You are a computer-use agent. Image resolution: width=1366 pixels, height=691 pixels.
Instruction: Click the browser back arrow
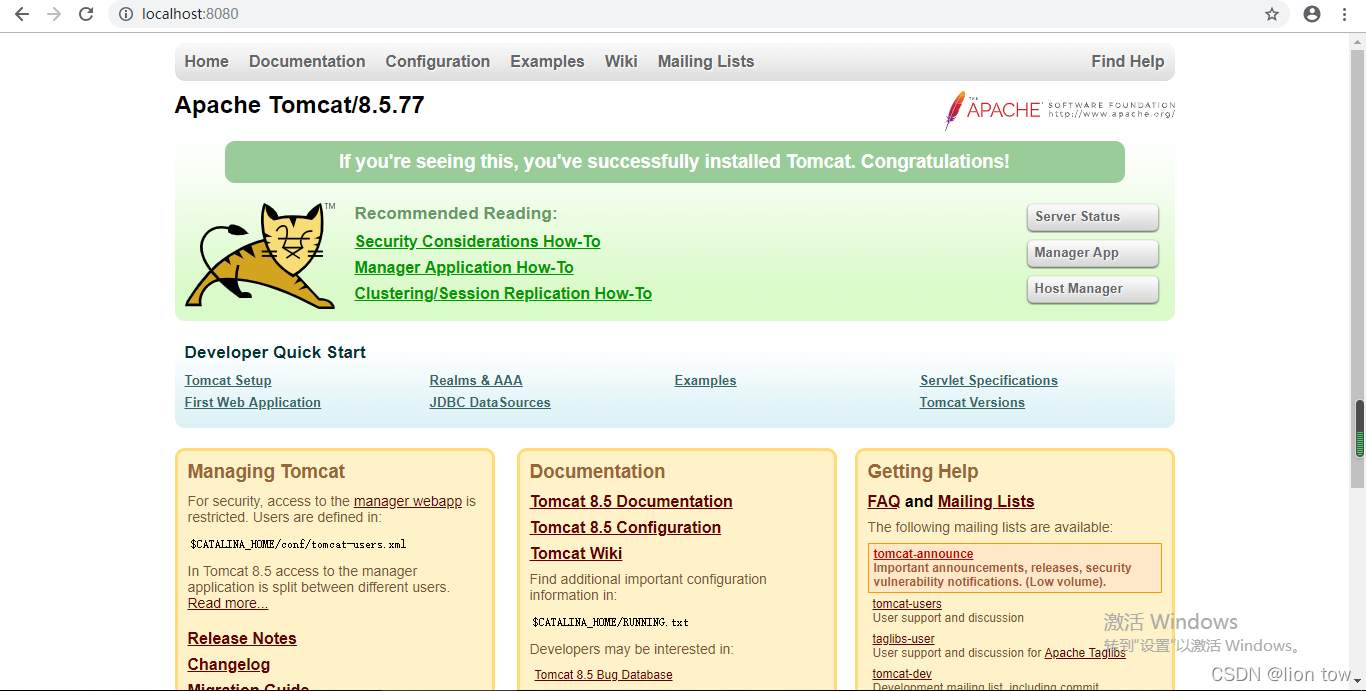click(x=22, y=14)
